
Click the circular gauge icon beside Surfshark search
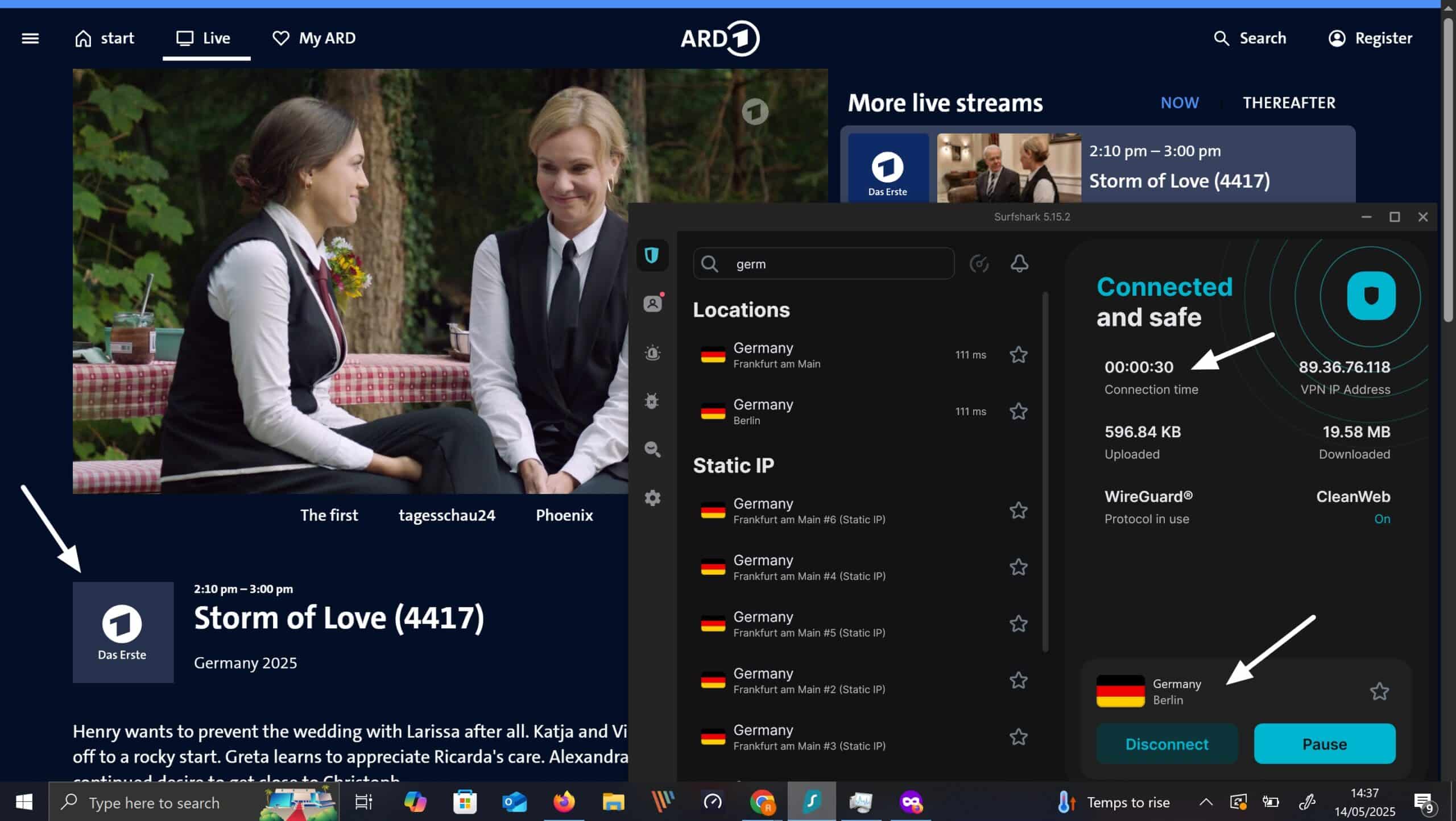click(979, 264)
